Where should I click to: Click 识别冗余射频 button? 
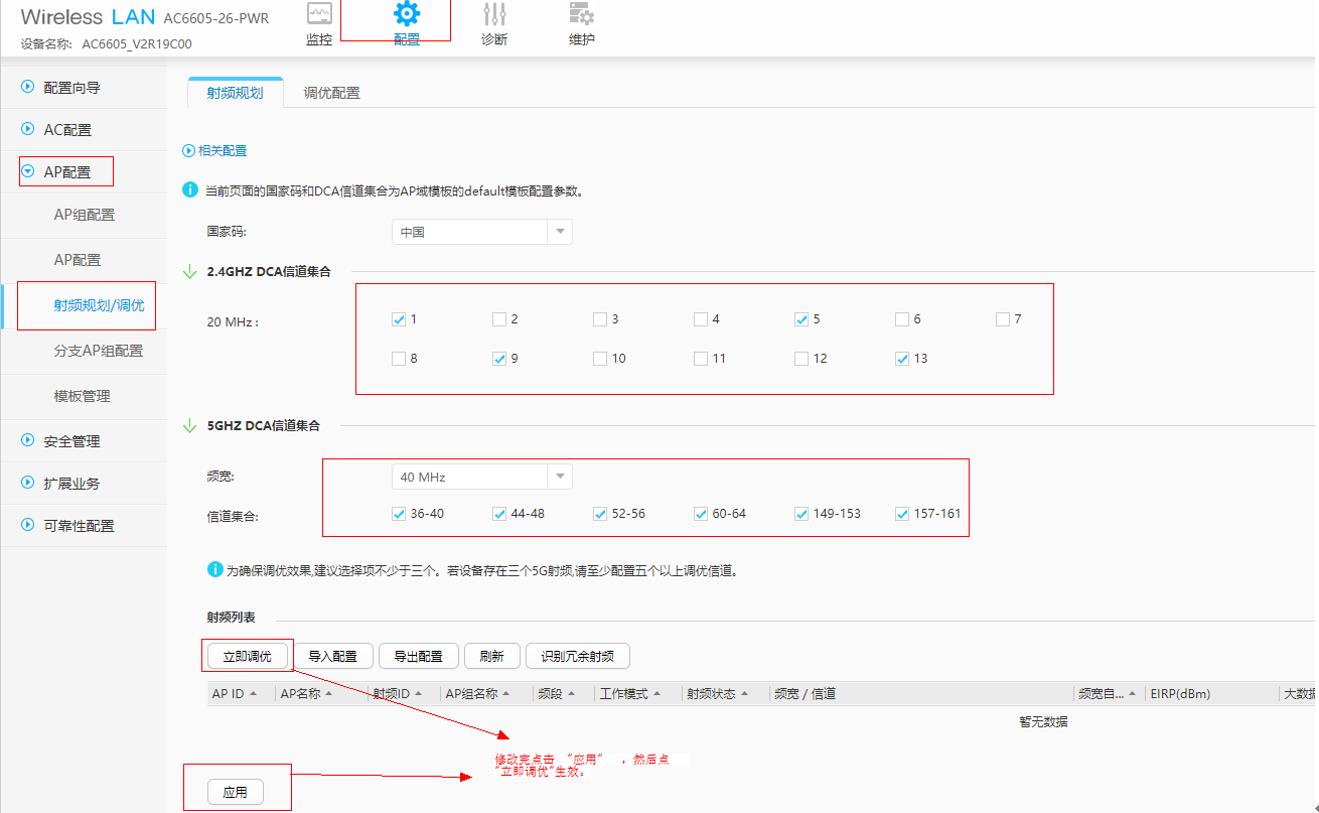click(x=578, y=656)
